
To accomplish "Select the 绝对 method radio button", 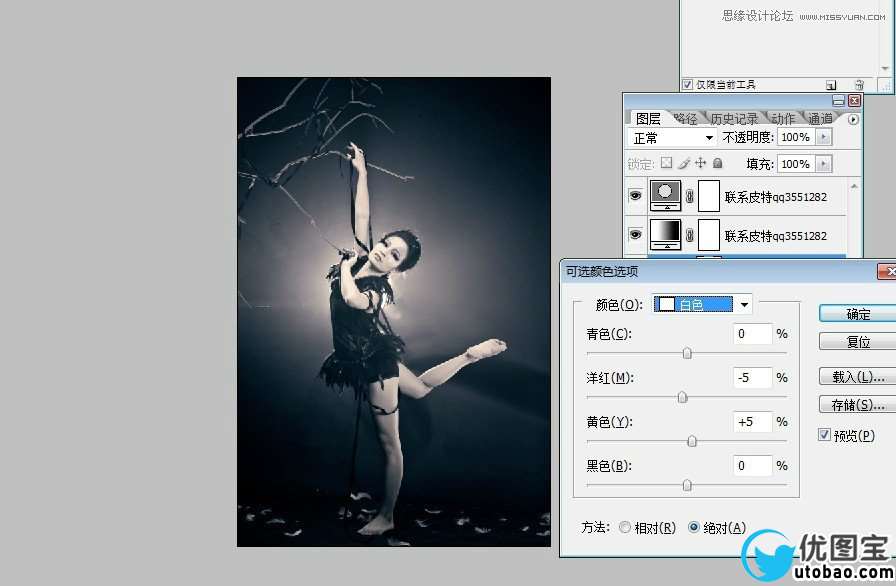I will [693, 527].
